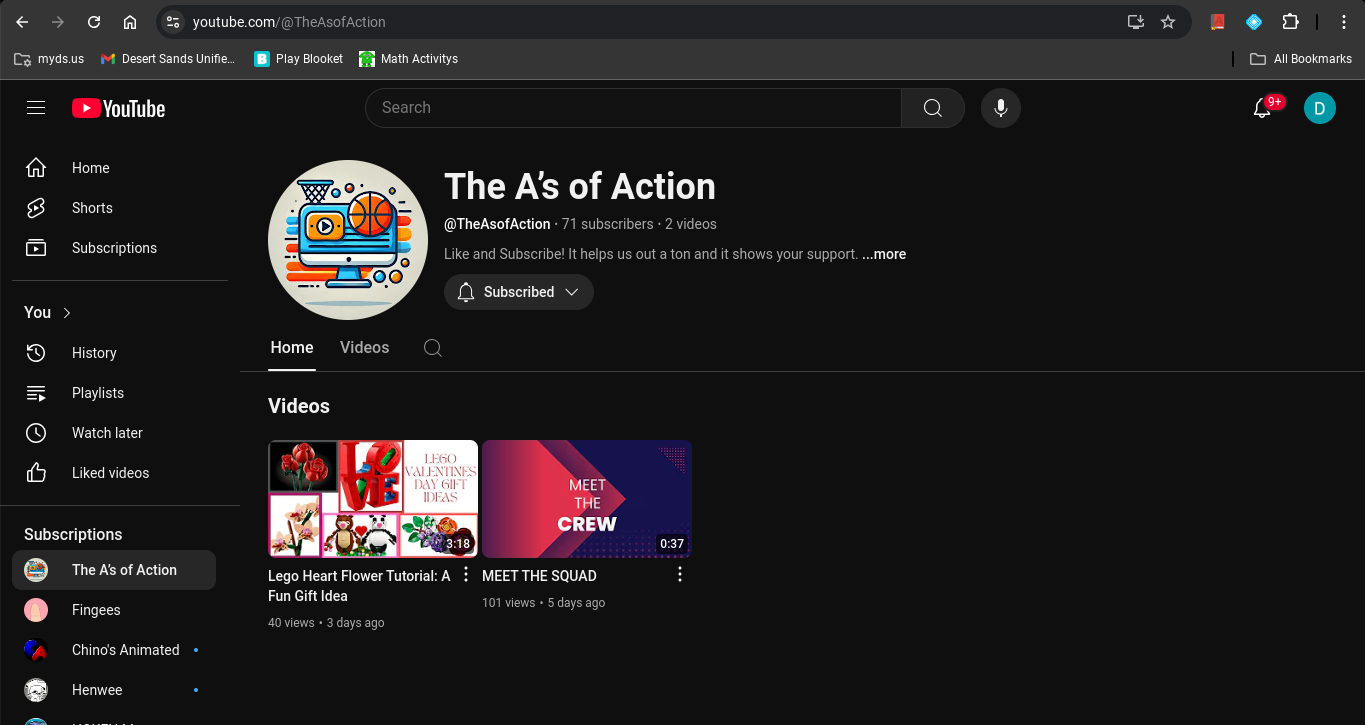Click the address bar URL
The image size is (1365, 725).
tap(289, 22)
